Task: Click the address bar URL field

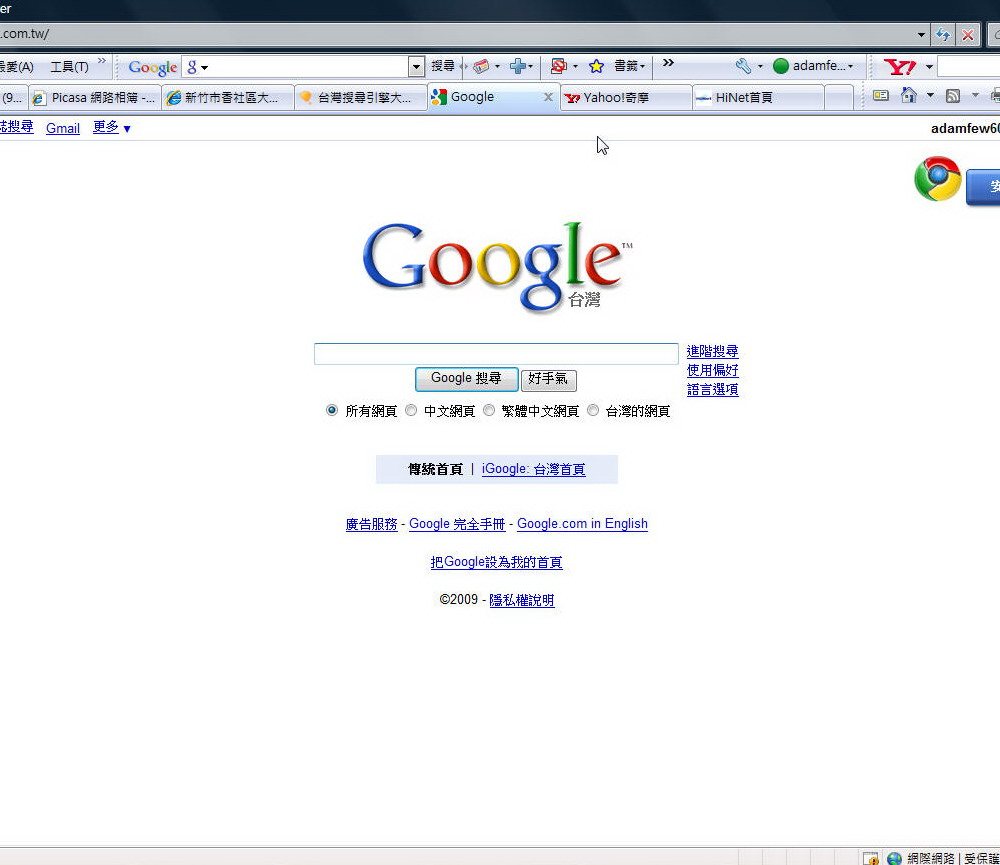Action: [456, 34]
